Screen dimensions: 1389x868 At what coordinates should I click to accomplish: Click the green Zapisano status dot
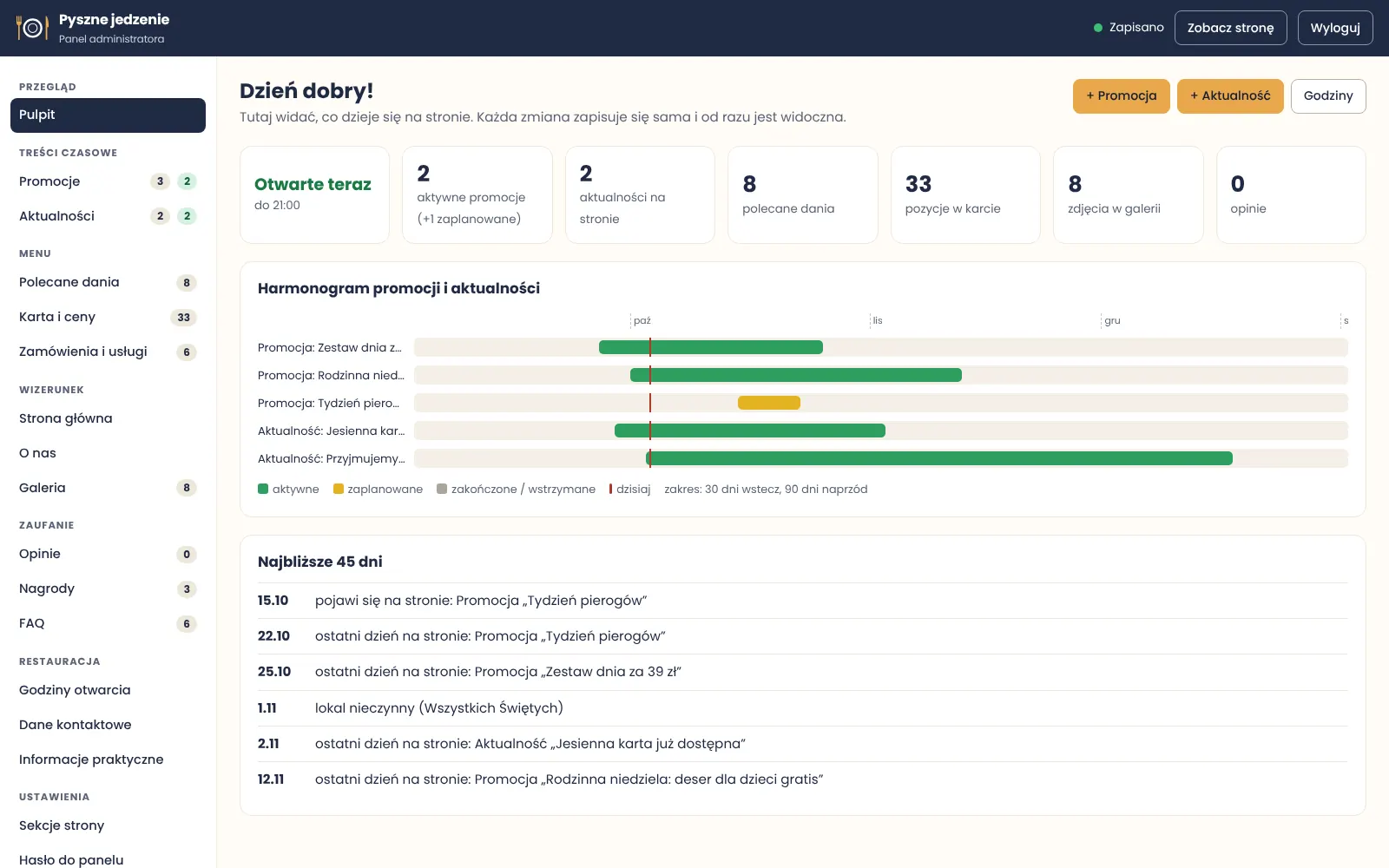click(x=1098, y=28)
